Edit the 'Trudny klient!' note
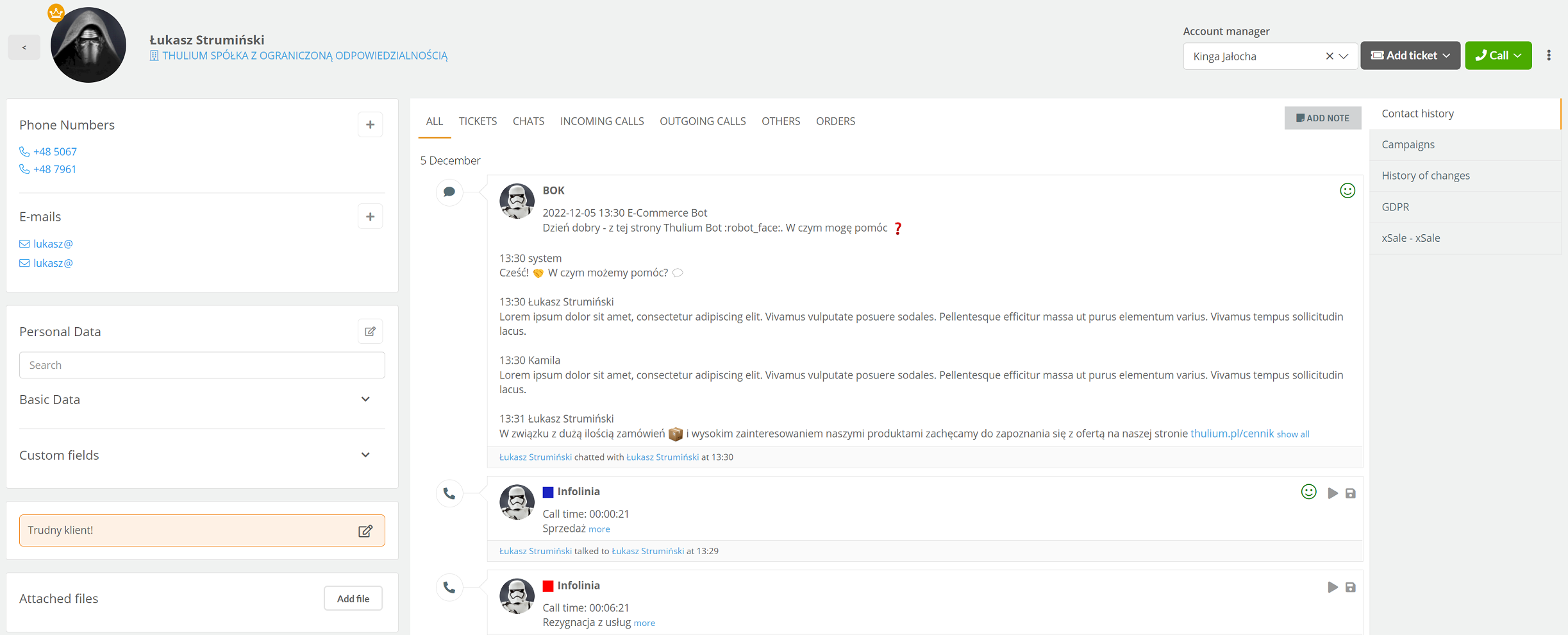The width and height of the screenshot is (1568, 635). (365, 531)
